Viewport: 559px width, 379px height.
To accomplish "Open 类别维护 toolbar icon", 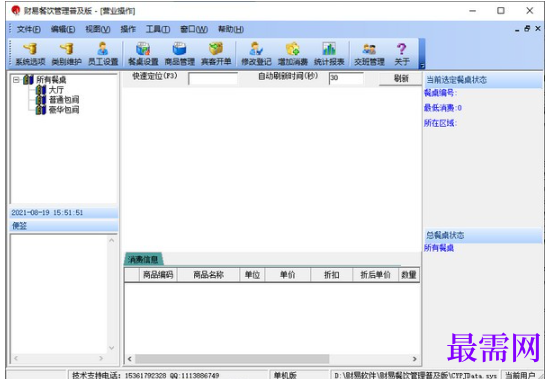I will pyautogui.click(x=67, y=54).
